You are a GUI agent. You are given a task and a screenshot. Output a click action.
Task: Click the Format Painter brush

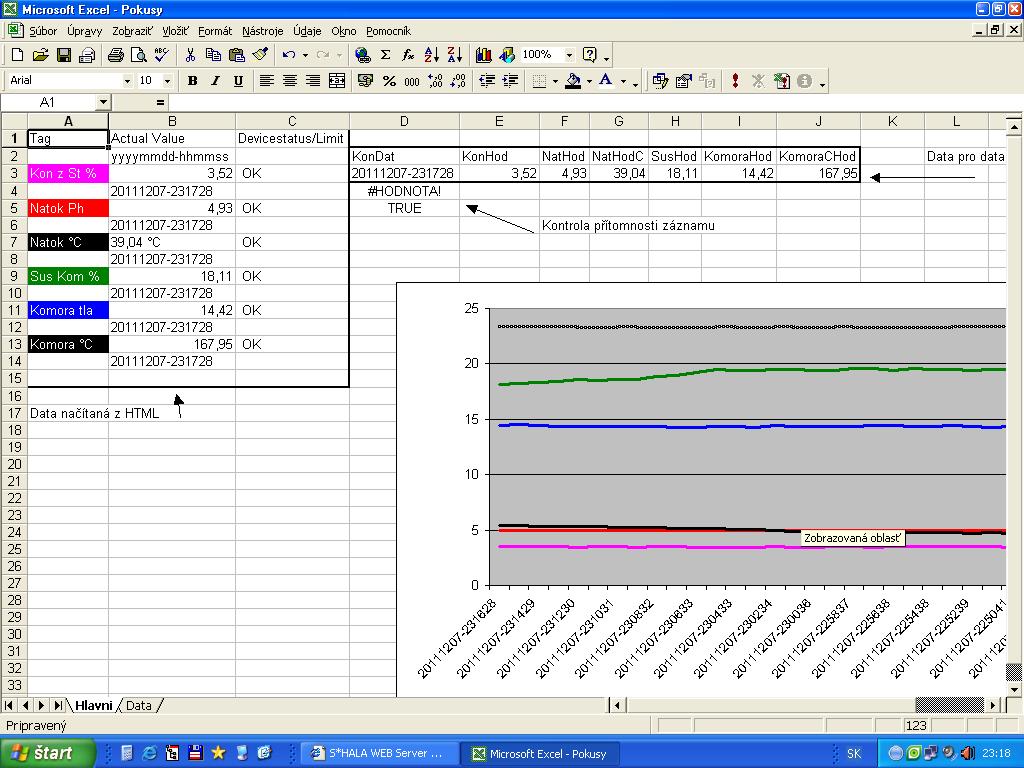(x=260, y=55)
